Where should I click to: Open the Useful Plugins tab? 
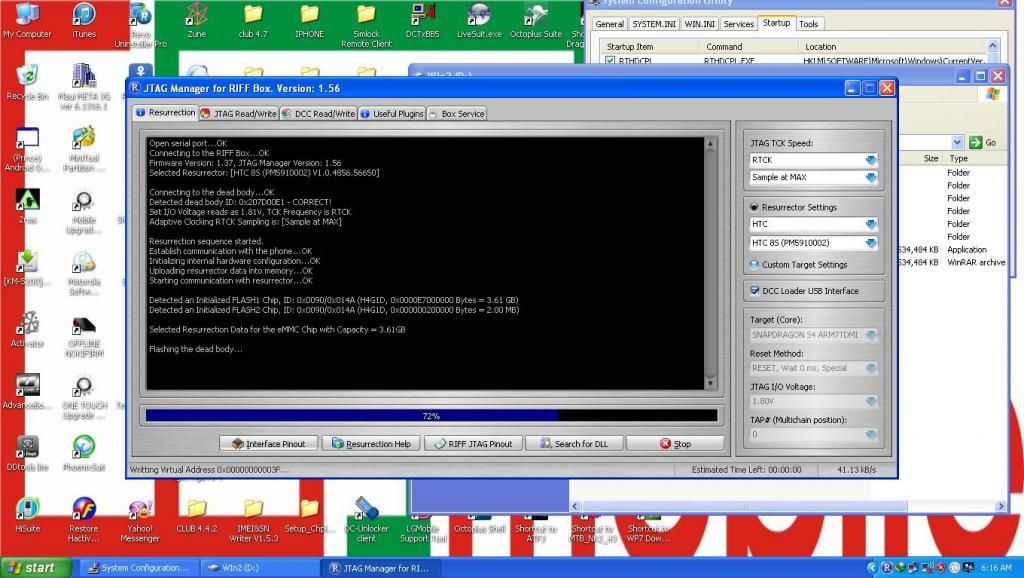pyautogui.click(x=392, y=113)
